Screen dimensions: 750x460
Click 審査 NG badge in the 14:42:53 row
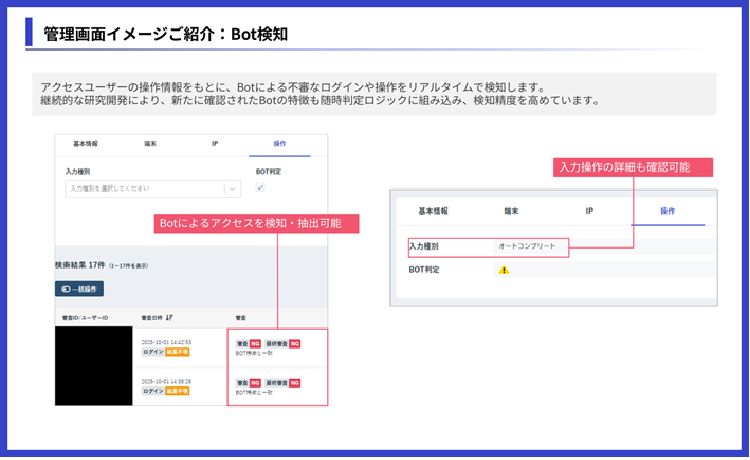point(248,344)
